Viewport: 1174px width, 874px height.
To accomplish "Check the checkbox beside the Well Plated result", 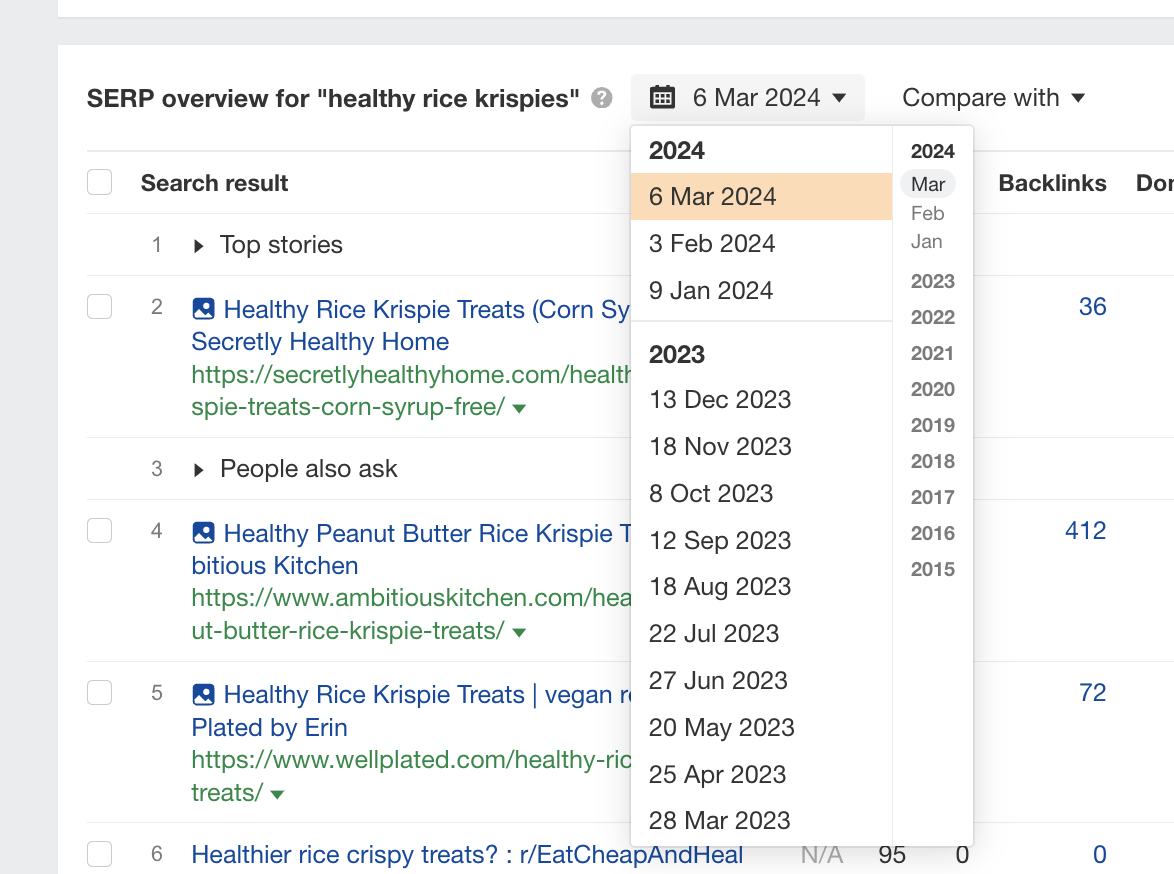I will click(x=99, y=692).
